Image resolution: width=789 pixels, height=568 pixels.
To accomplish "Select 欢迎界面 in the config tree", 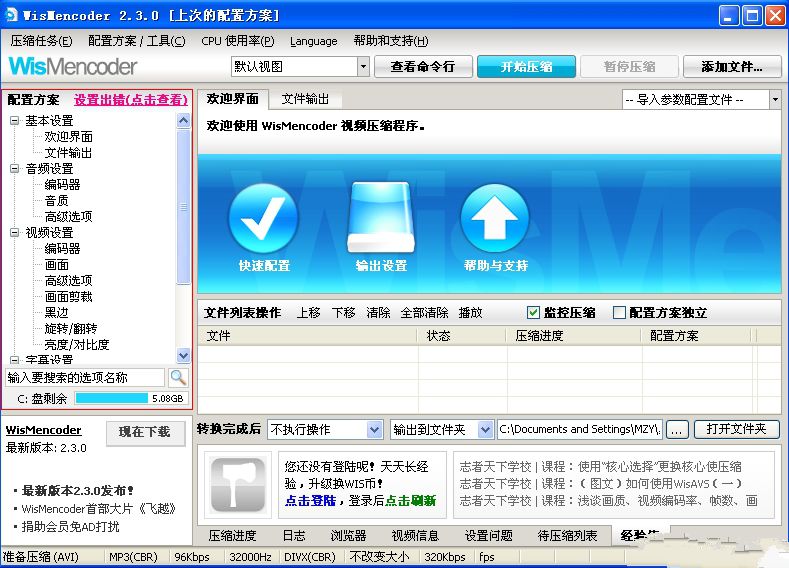I will pyautogui.click(x=68, y=137).
